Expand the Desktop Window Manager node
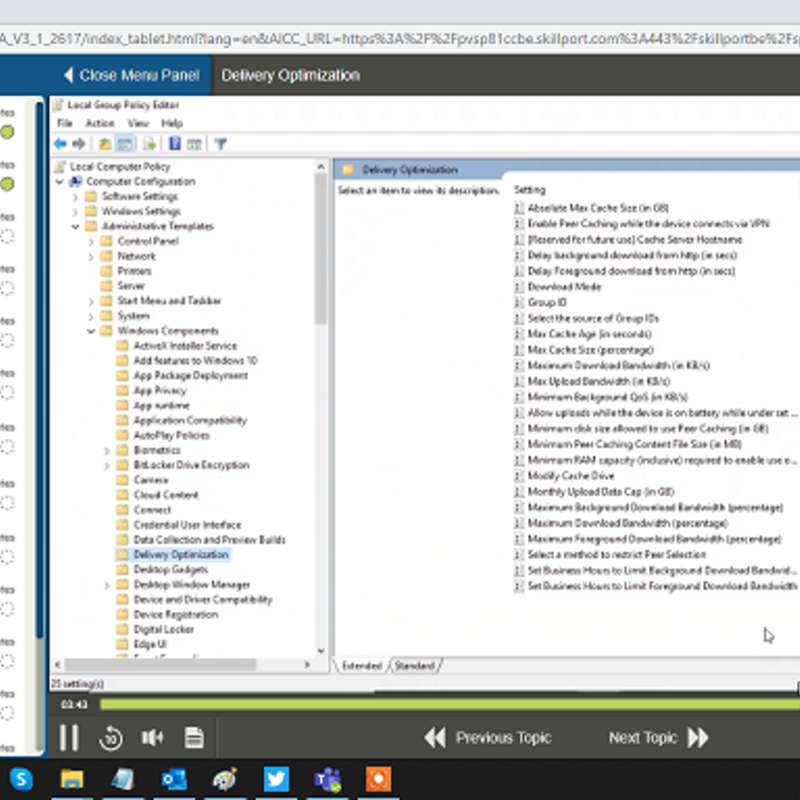 pyautogui.click(x=107, y=585)
